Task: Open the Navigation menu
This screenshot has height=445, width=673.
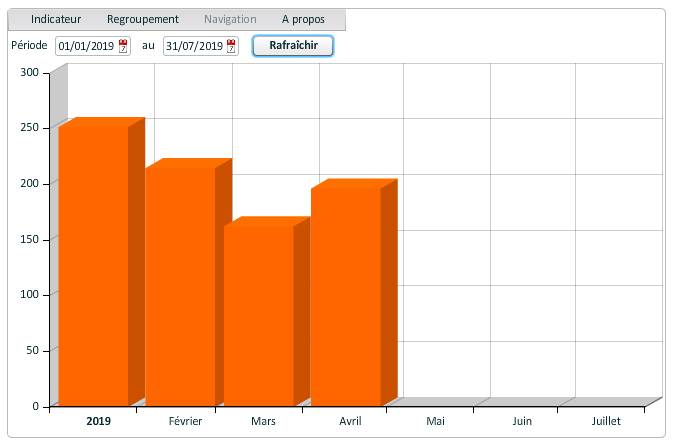Action: [230, 19]
